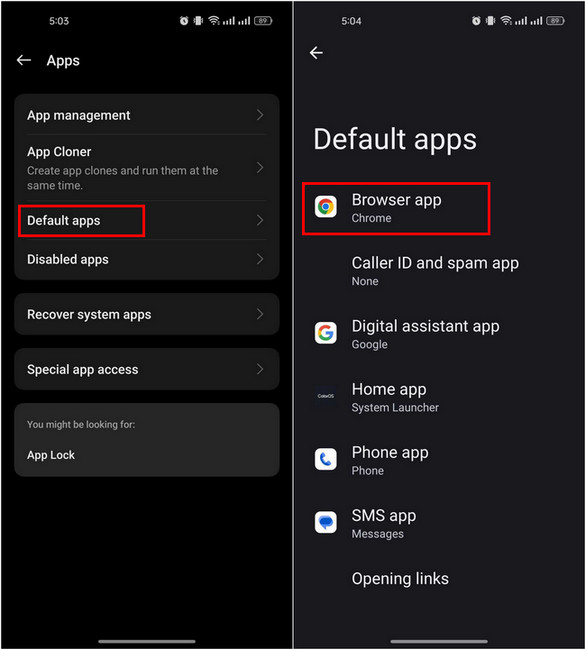Viewport: 586px width, 650px height.
Task: Tap chevron on Disabled apps row
Action: tap(260, 259)
